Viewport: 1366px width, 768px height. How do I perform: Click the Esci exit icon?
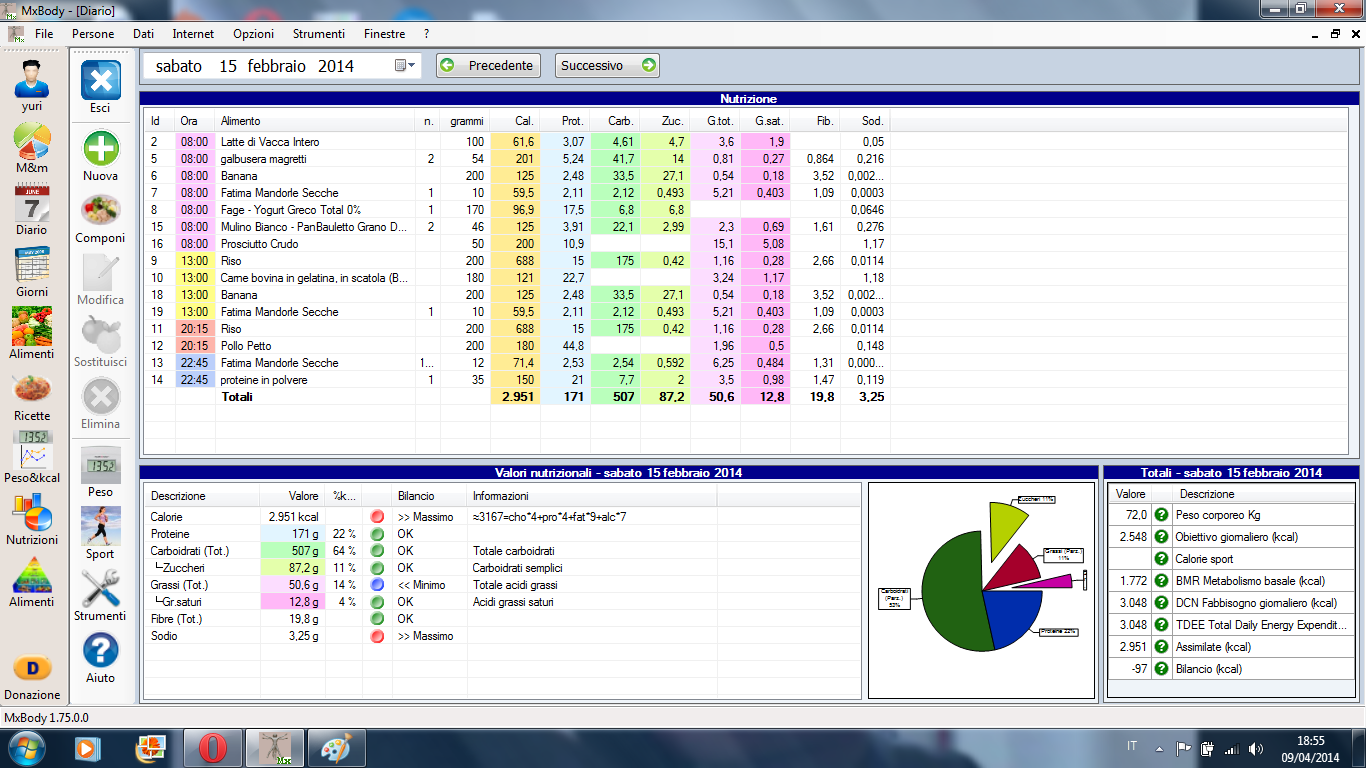click(101, 80)
